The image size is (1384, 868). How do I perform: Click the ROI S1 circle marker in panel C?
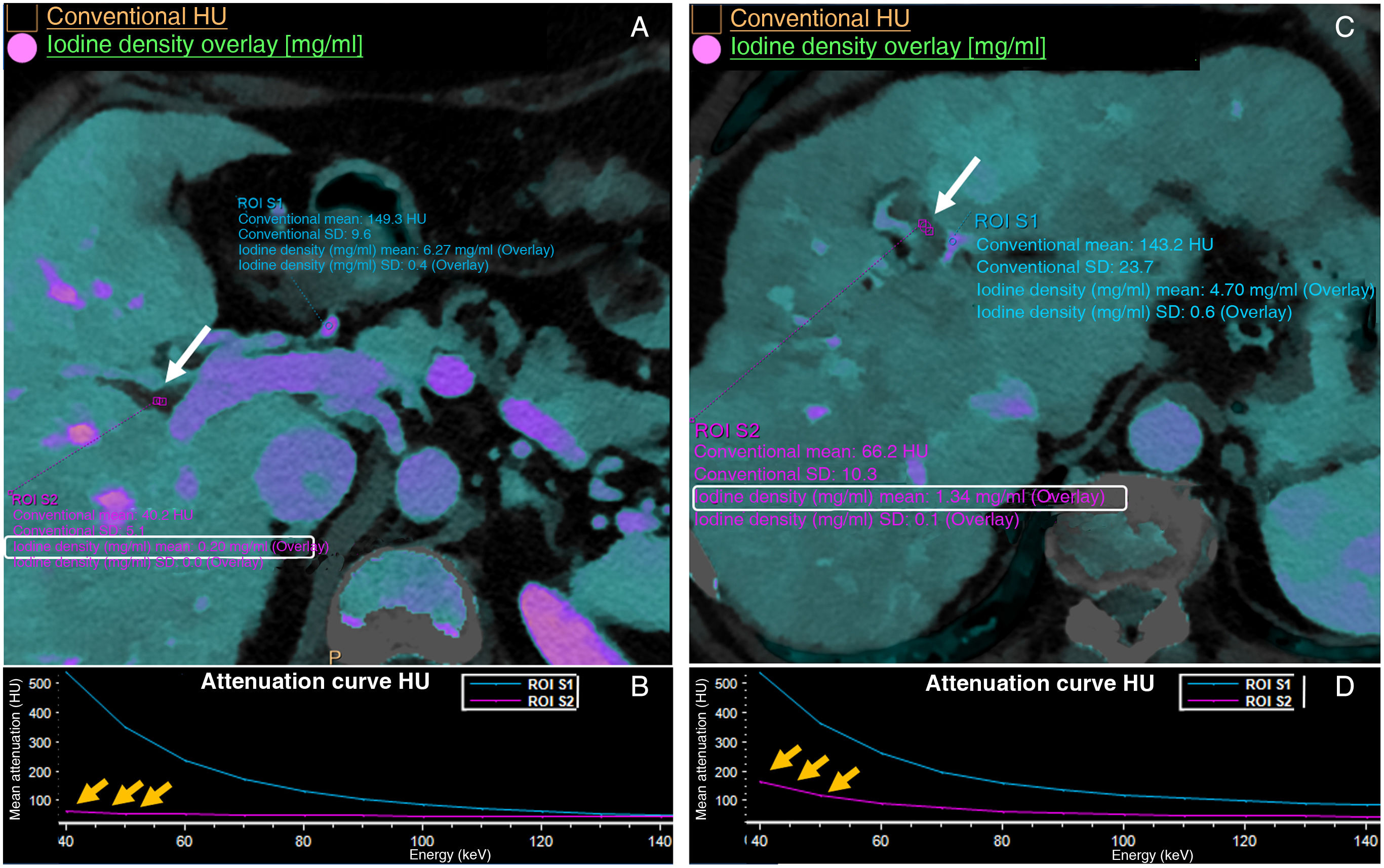coord(952,242)
